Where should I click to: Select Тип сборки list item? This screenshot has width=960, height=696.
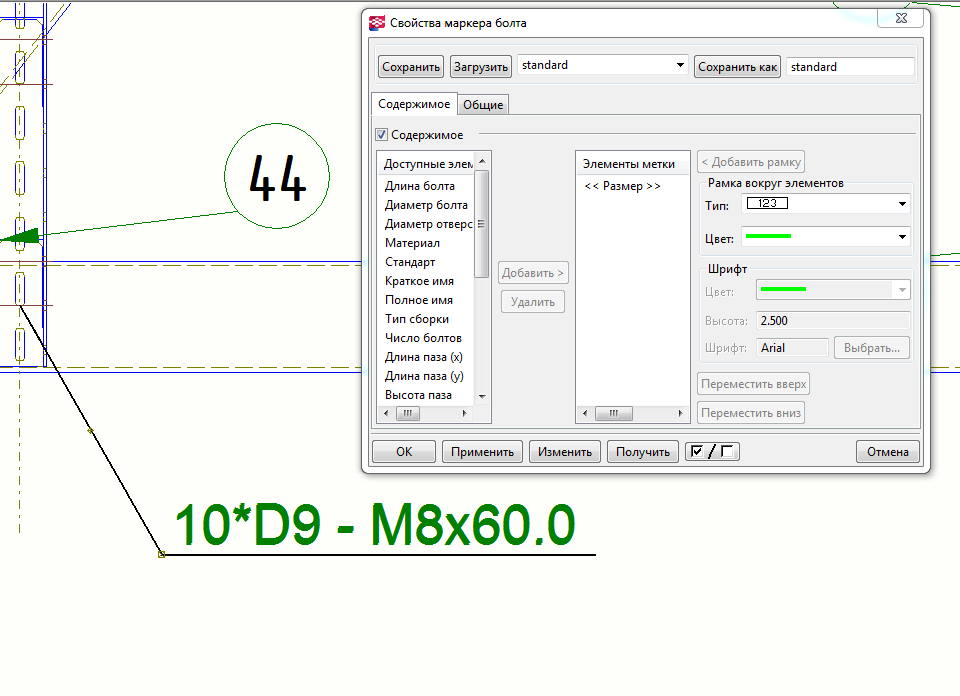pos(417,319)
